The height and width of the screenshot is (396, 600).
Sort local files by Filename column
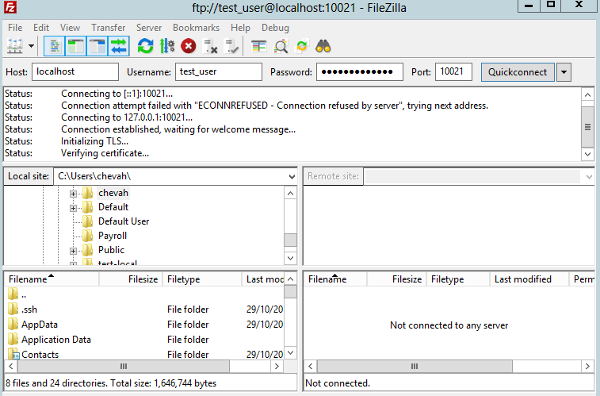pyautogui.click(x=52, y=279)
